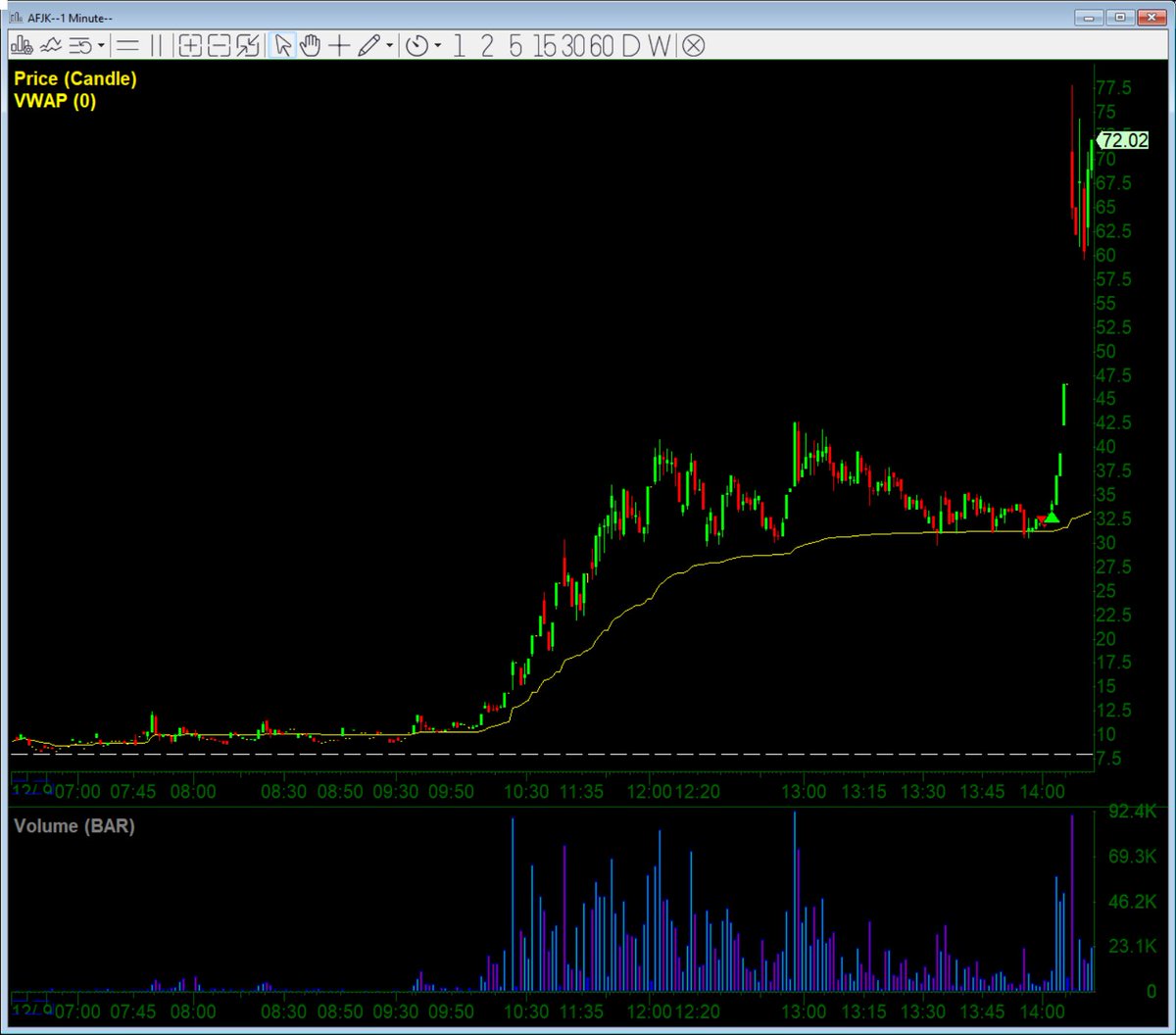This screenshot has height=1035, width=1176.
Task: Maximize the AFJK chart window
Action: (x=1122, y=16)
